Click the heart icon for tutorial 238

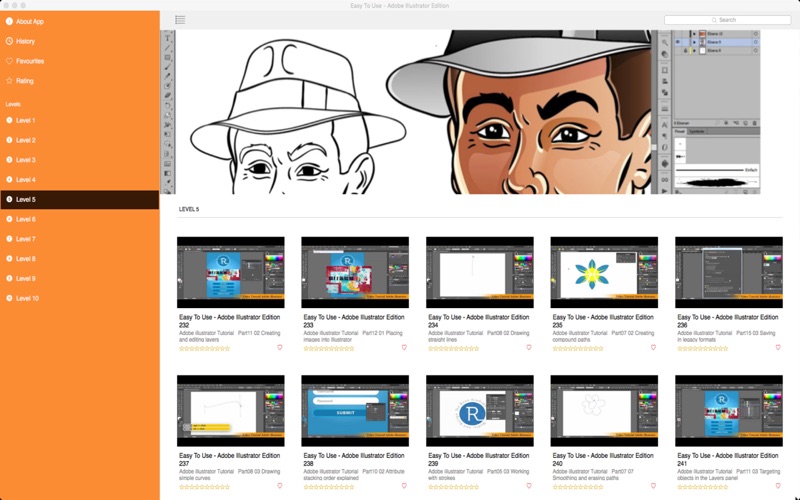[x=404, y=486]
